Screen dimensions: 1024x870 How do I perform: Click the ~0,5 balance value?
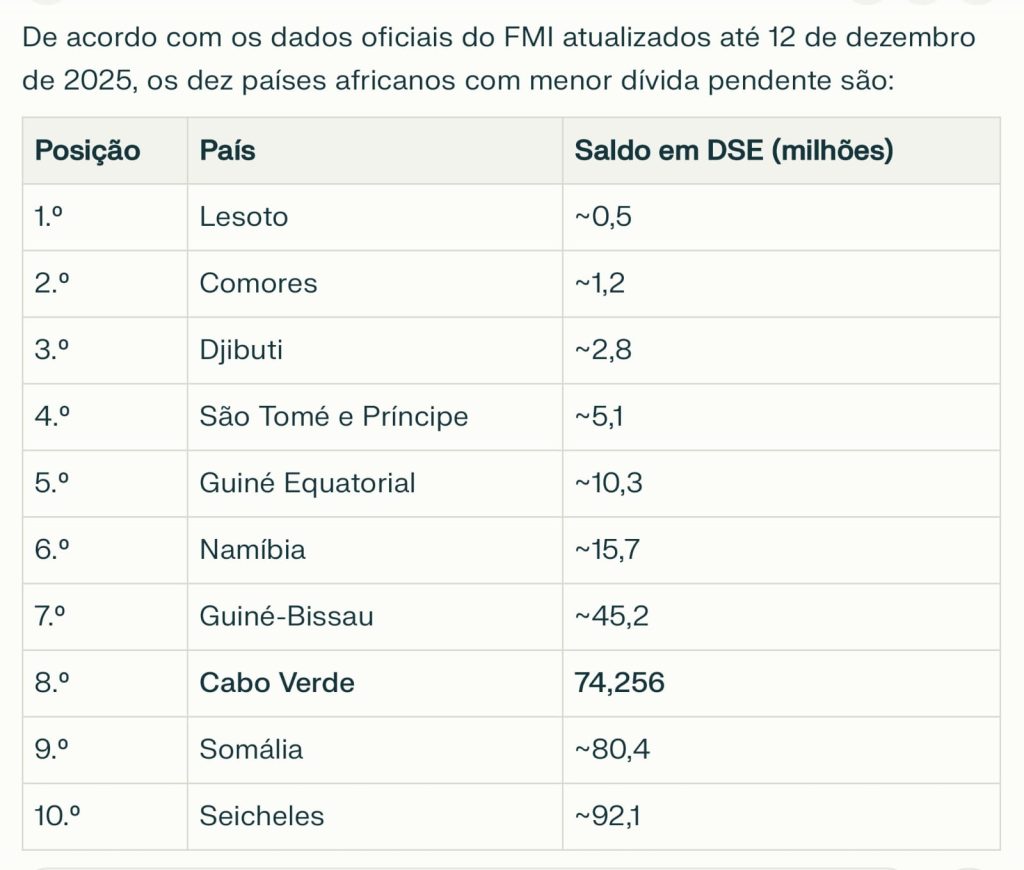(x=603, y=217)
